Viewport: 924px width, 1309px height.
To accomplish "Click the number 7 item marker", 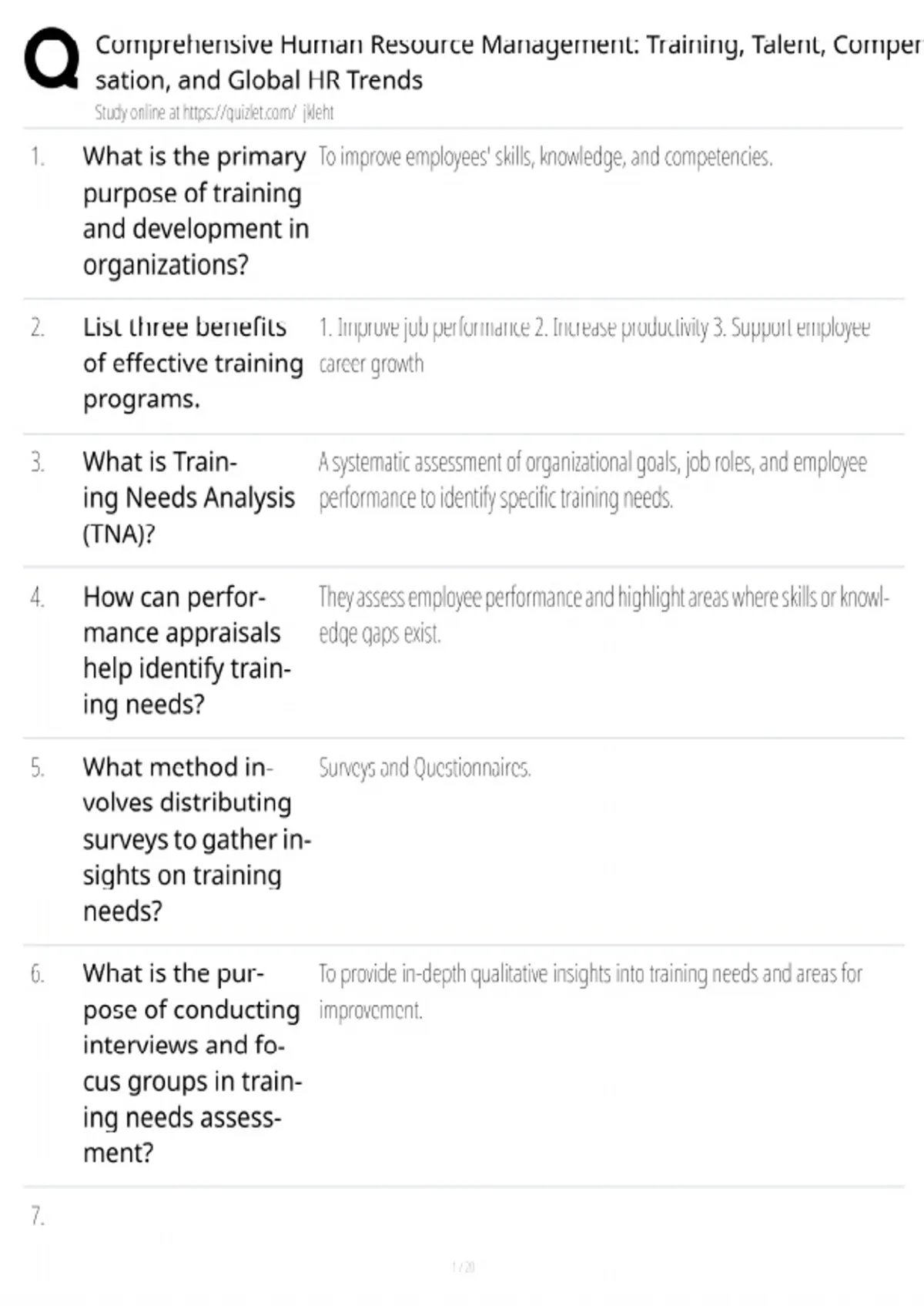I will tap(38, 1216).
